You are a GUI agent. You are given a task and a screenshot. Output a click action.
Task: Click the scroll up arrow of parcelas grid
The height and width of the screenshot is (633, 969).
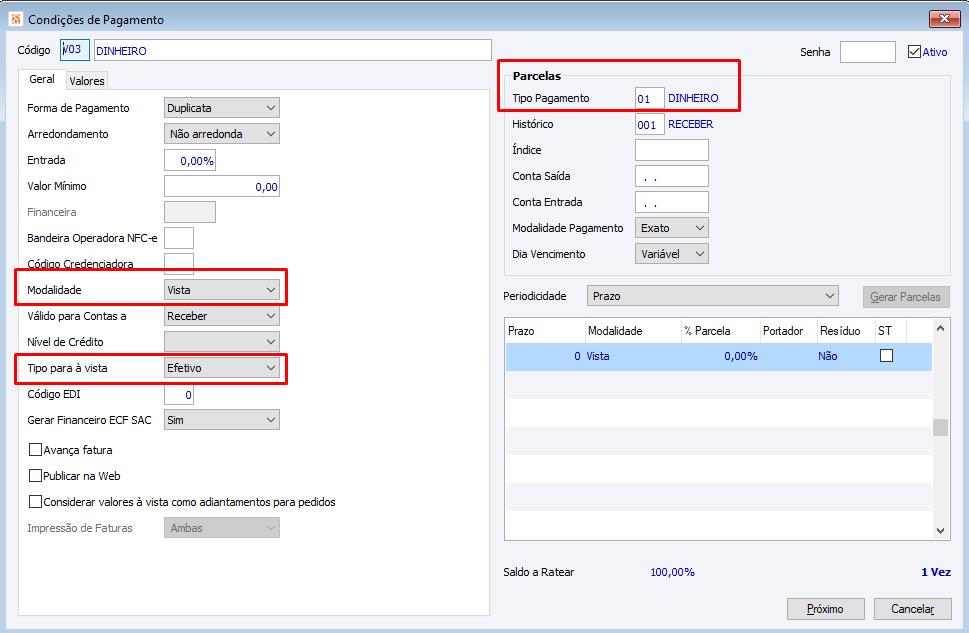(940, 328)
